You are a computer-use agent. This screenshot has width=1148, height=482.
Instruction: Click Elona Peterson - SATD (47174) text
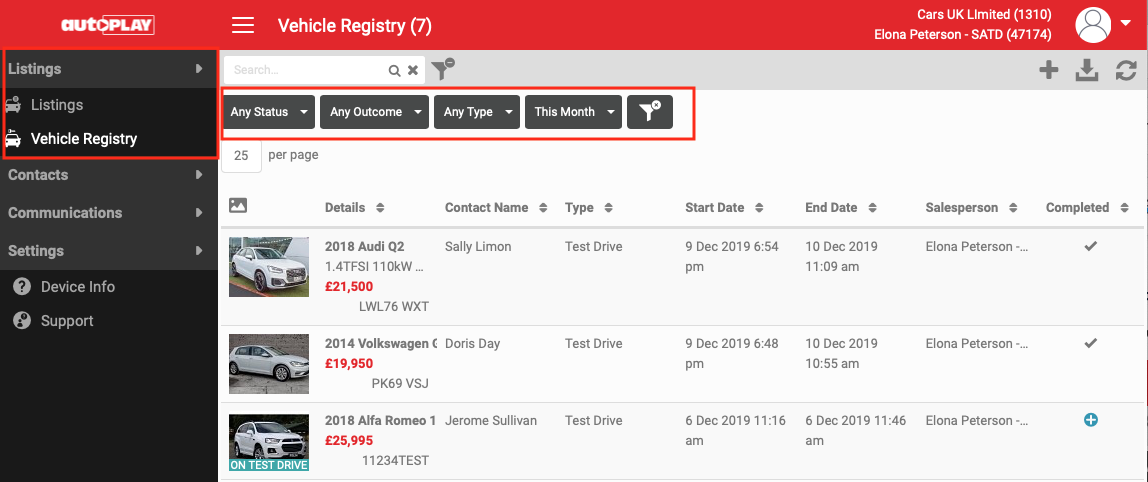963,34
